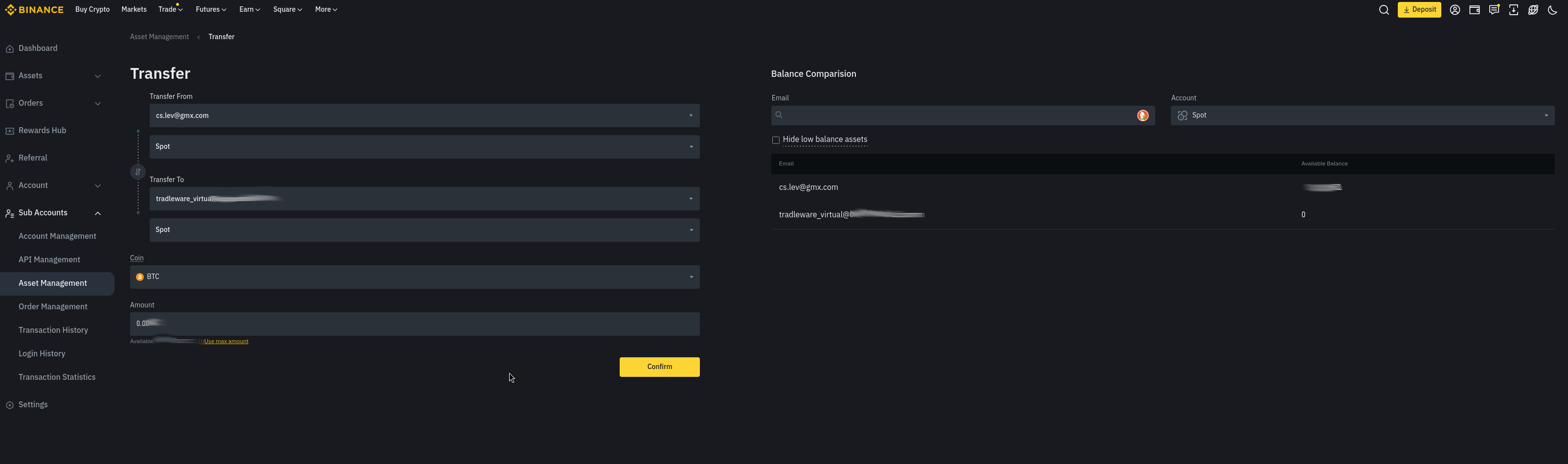
Task: Open the user profile icon
Action: click(1455, 10)
